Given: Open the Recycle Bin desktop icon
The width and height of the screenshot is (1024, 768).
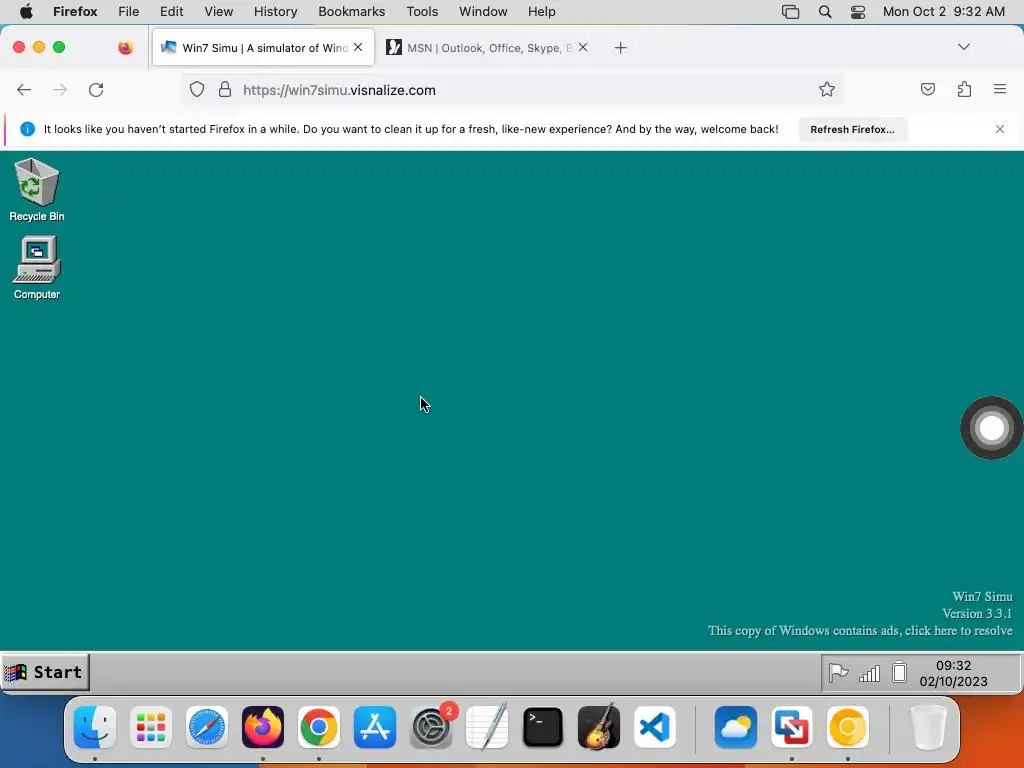Looking at the screenshot, I should click(x=37, y=190).
